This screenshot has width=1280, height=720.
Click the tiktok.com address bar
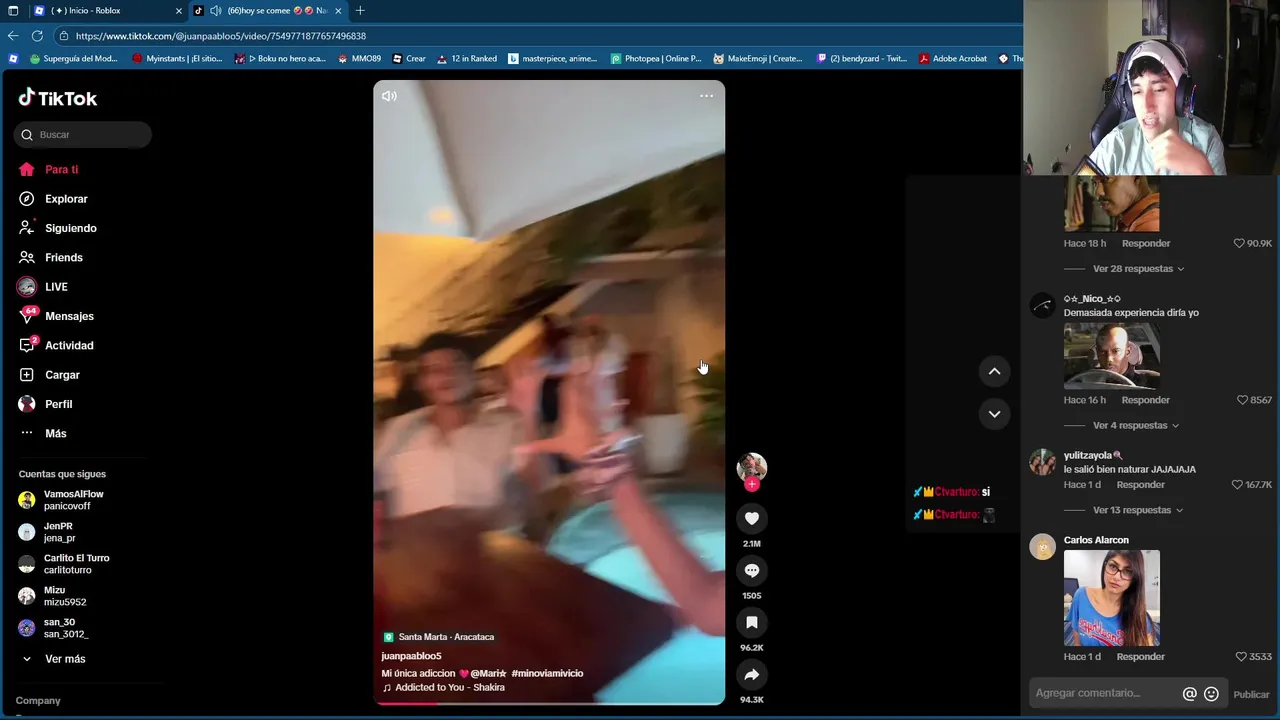tap(540, 36)
